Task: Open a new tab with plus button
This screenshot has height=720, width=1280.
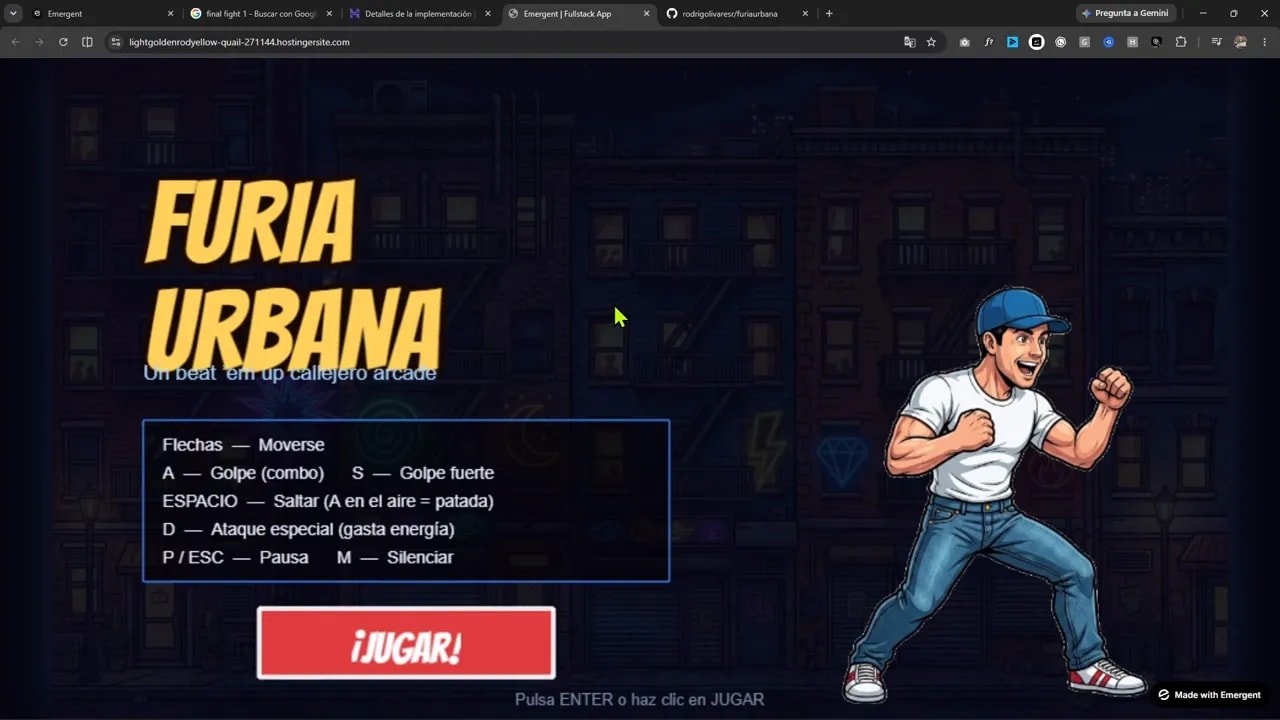Action: (829, 14)
